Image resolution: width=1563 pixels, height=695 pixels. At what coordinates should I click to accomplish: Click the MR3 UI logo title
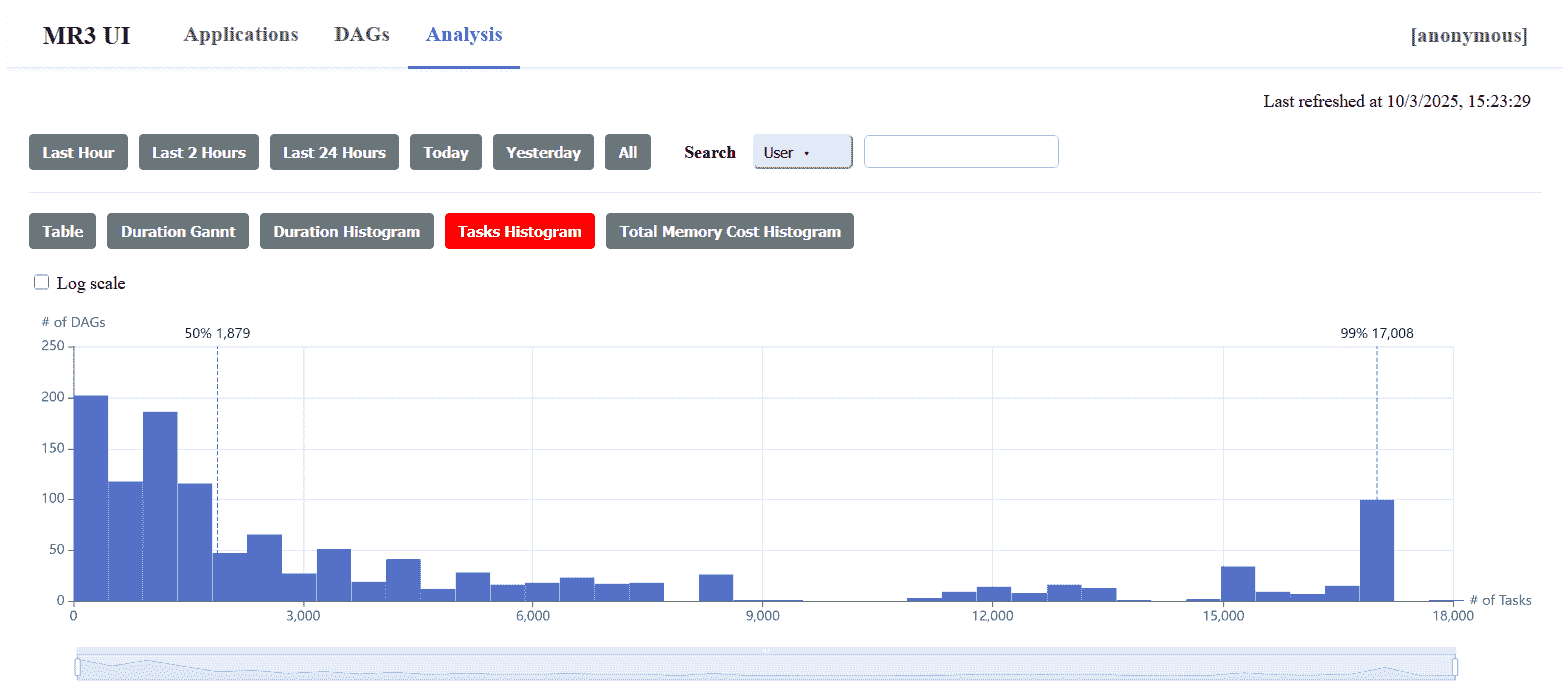click(x=86, y=36)
